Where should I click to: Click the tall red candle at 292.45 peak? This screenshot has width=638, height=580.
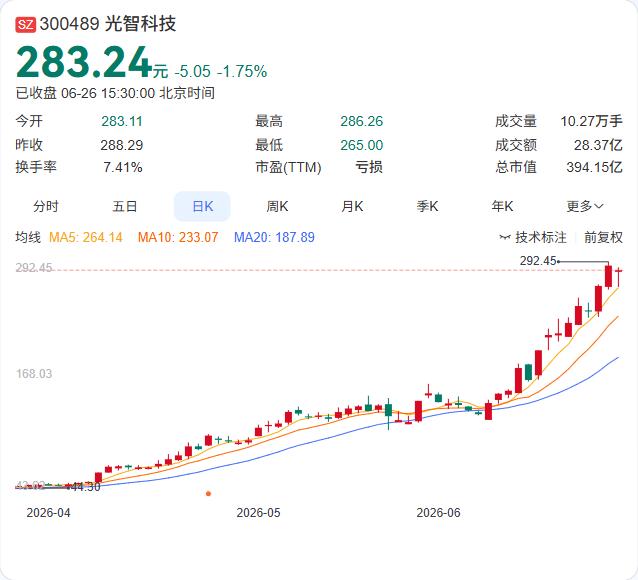coord(608,276)
